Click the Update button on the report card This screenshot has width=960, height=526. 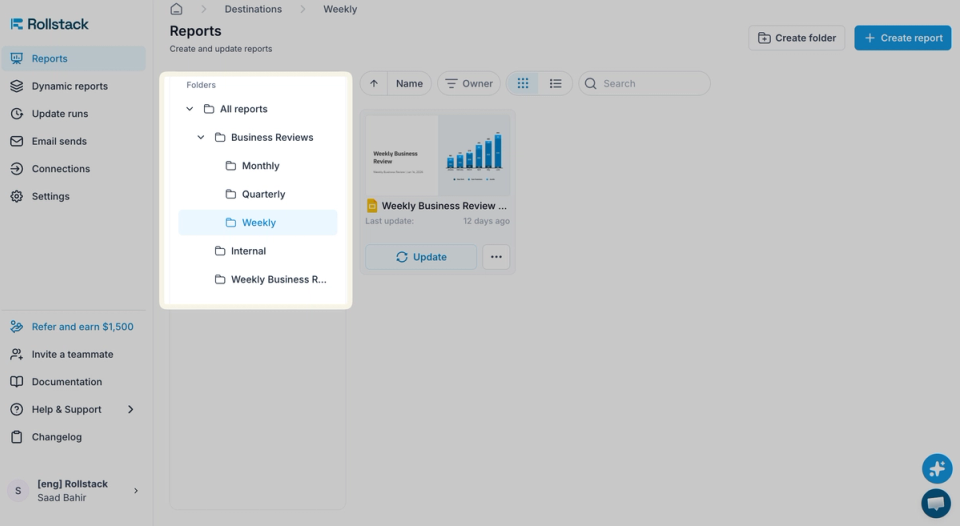click(421, 257)
